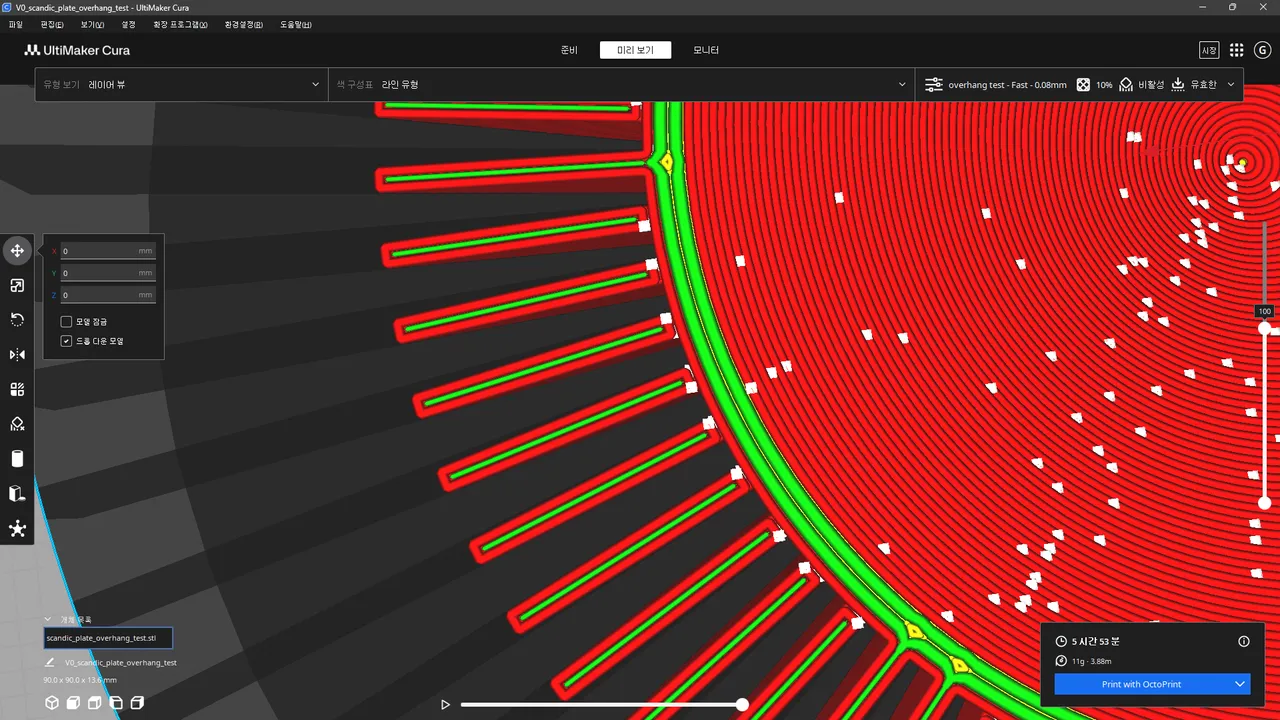Click the pencil icon to rename job
1280x720 pixels.
[50, 662]
